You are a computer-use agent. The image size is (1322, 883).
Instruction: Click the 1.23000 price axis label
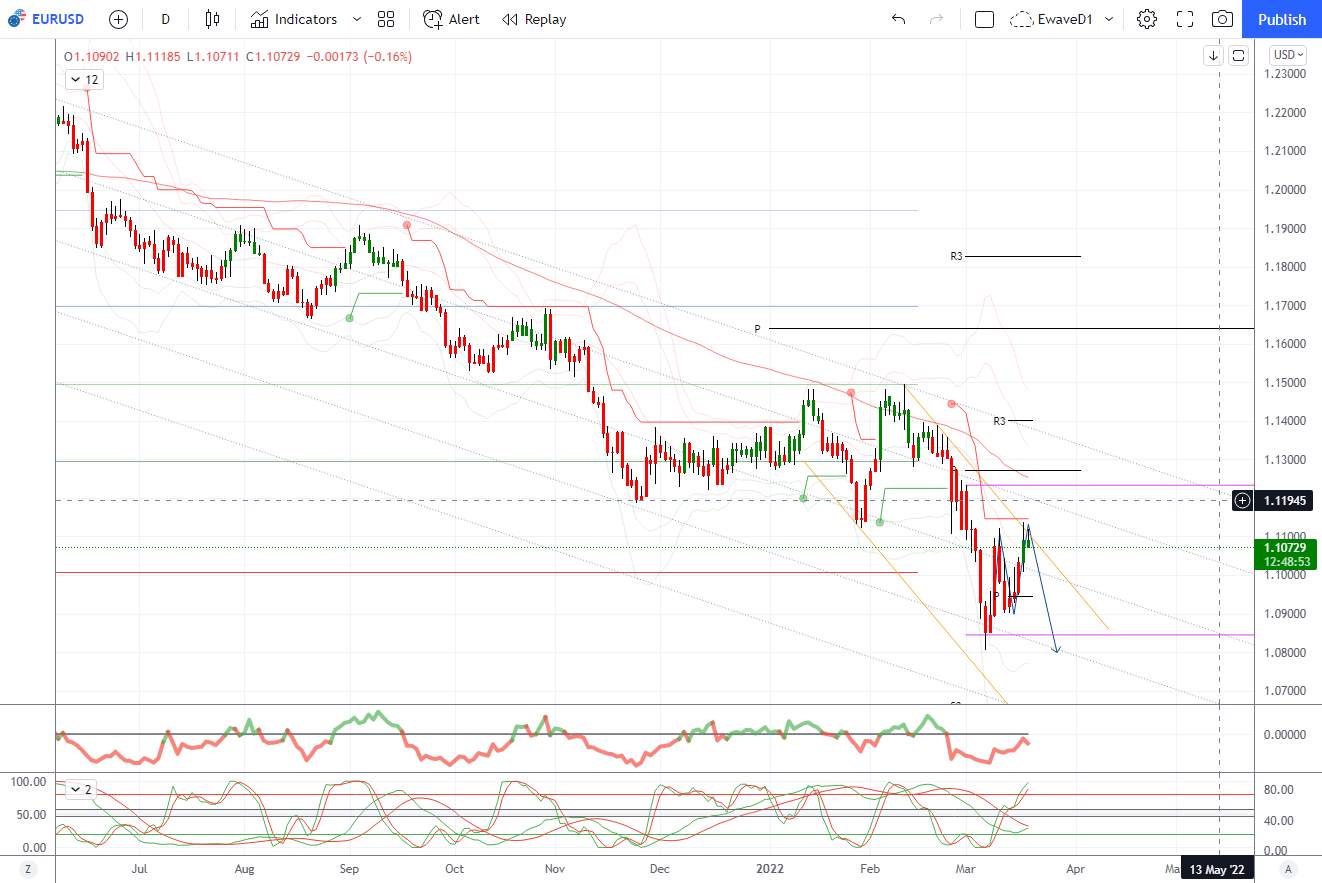[1285, 74]
